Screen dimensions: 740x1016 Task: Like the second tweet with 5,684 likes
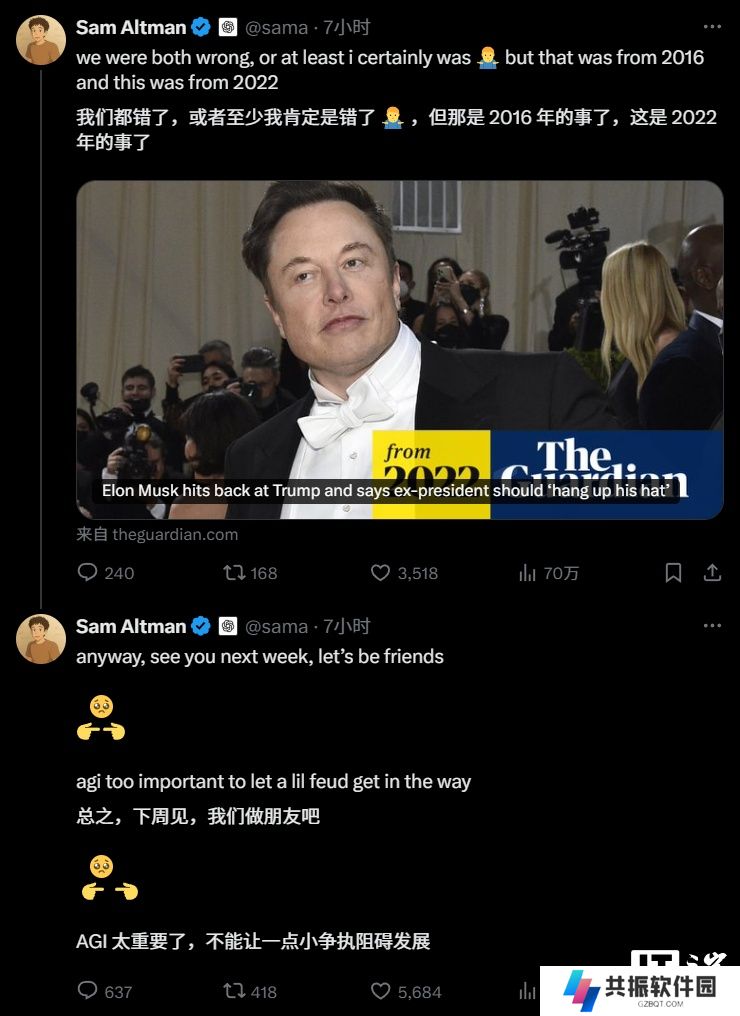tap(406, 991)
